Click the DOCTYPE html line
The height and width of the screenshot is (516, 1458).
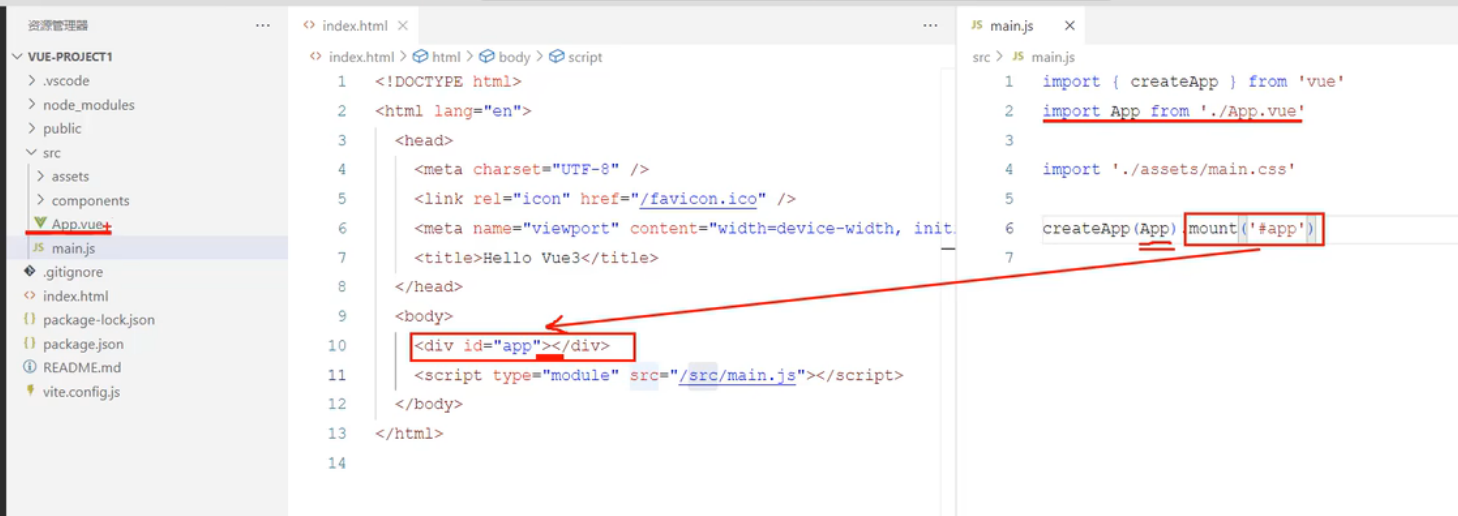pos(448,81)
